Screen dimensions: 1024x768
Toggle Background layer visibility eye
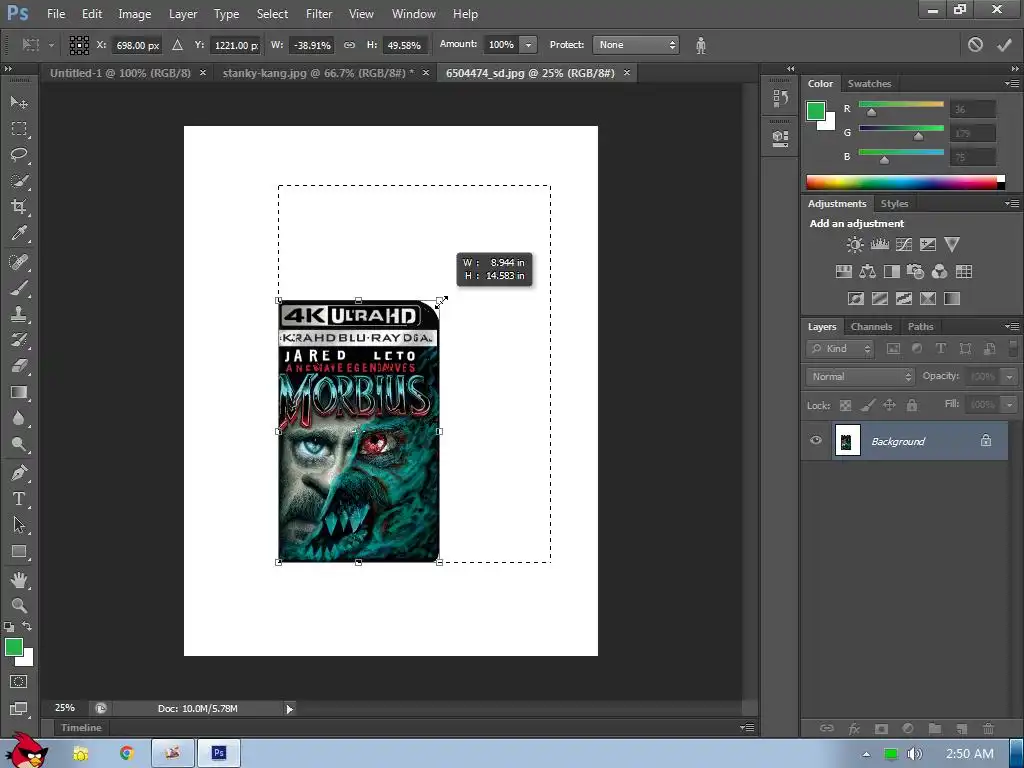[x=816, y=440]
